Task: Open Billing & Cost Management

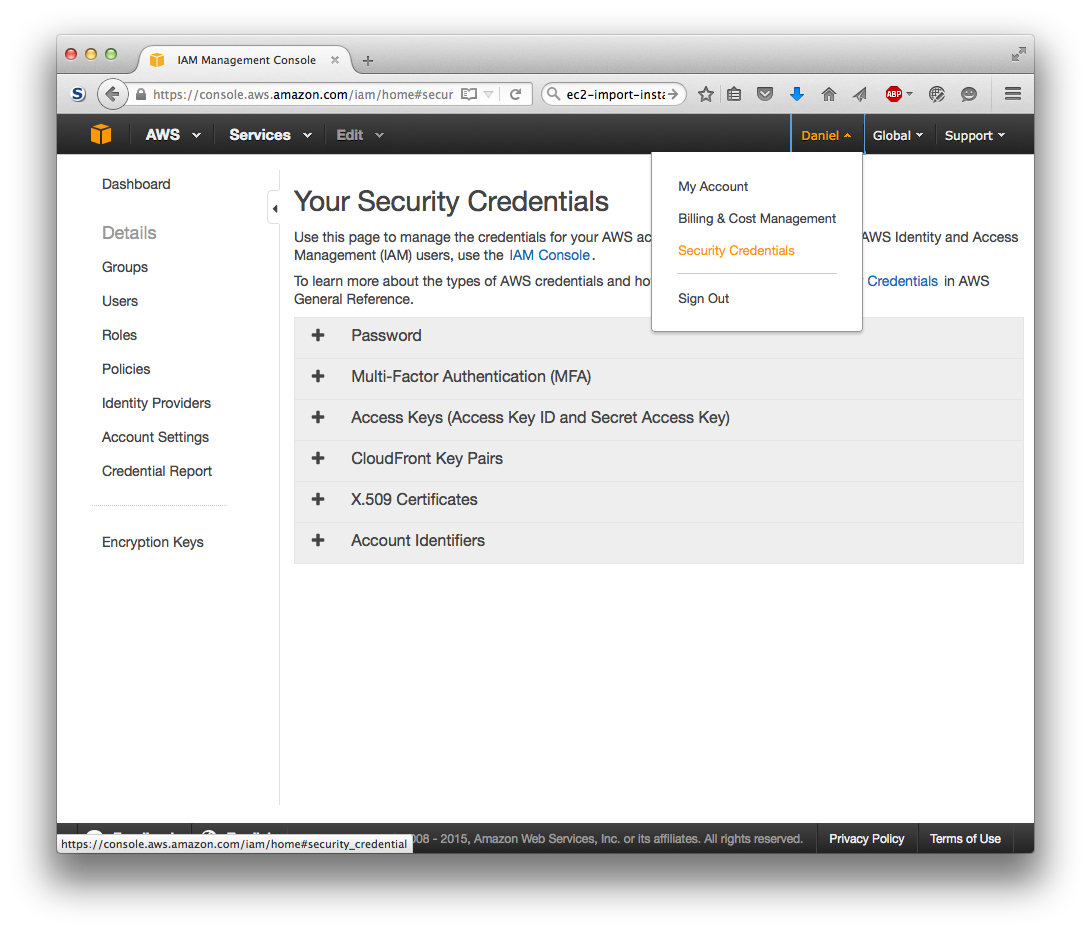Action: click(757, 219)
